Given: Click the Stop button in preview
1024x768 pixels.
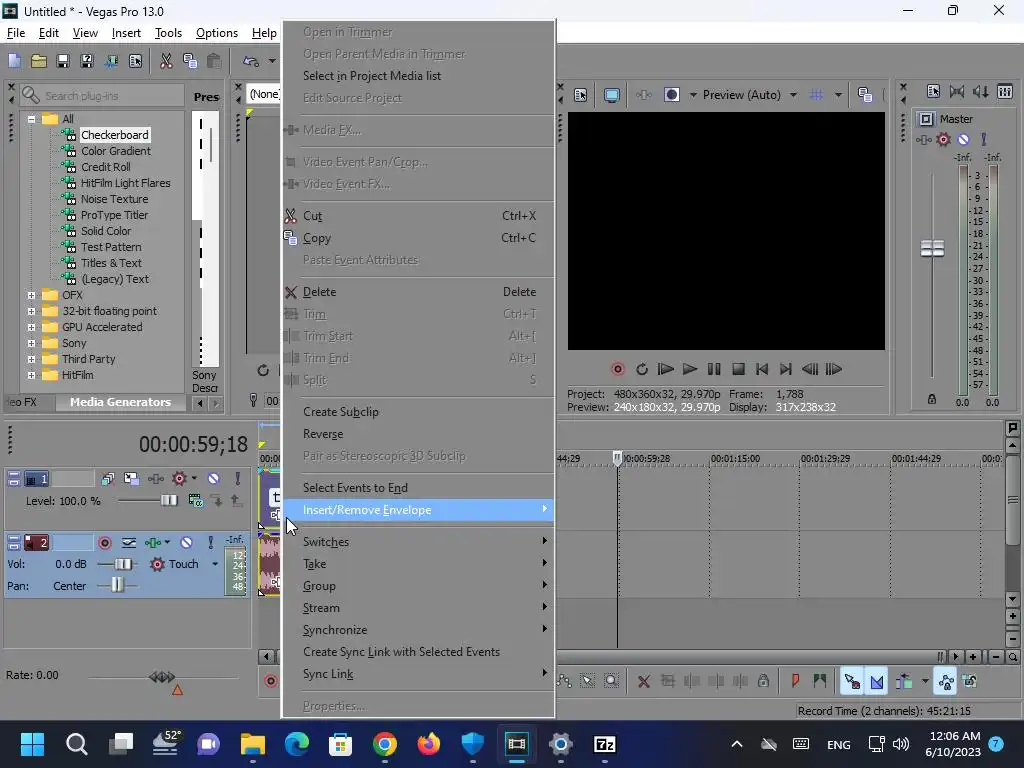Looking at the screenshot, I should pos(738,370).
